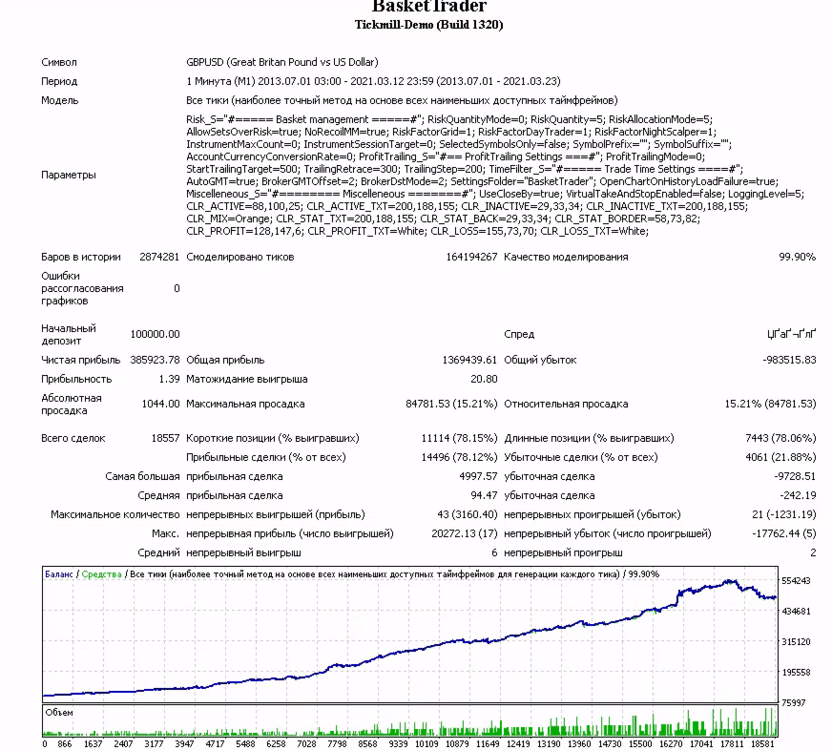Click largest loss trade value -9728.51

tap(795, 477)
